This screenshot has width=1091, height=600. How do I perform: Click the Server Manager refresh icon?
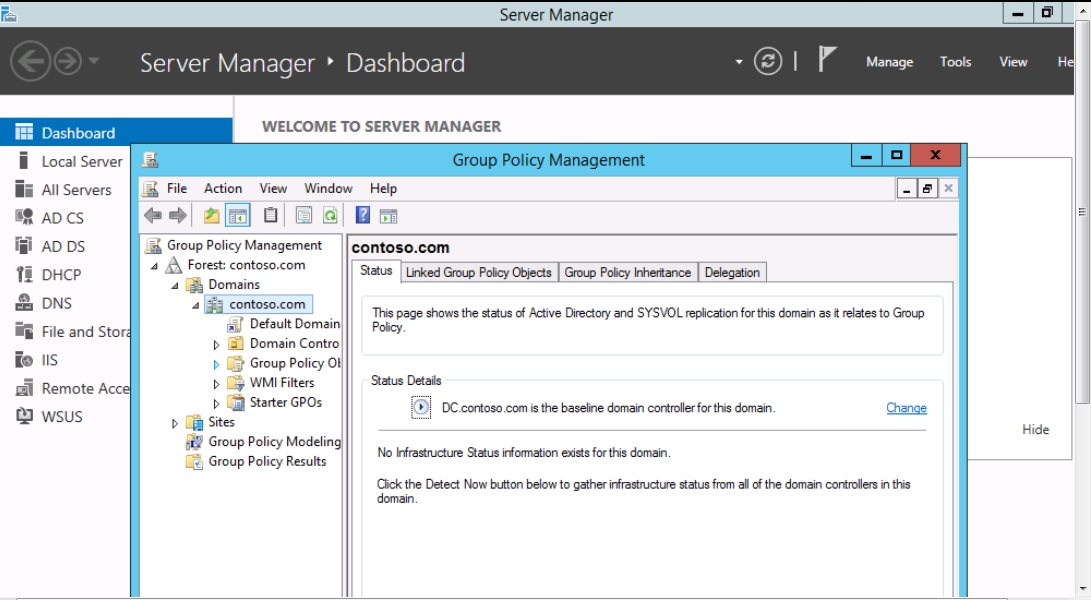coord(767,61)
